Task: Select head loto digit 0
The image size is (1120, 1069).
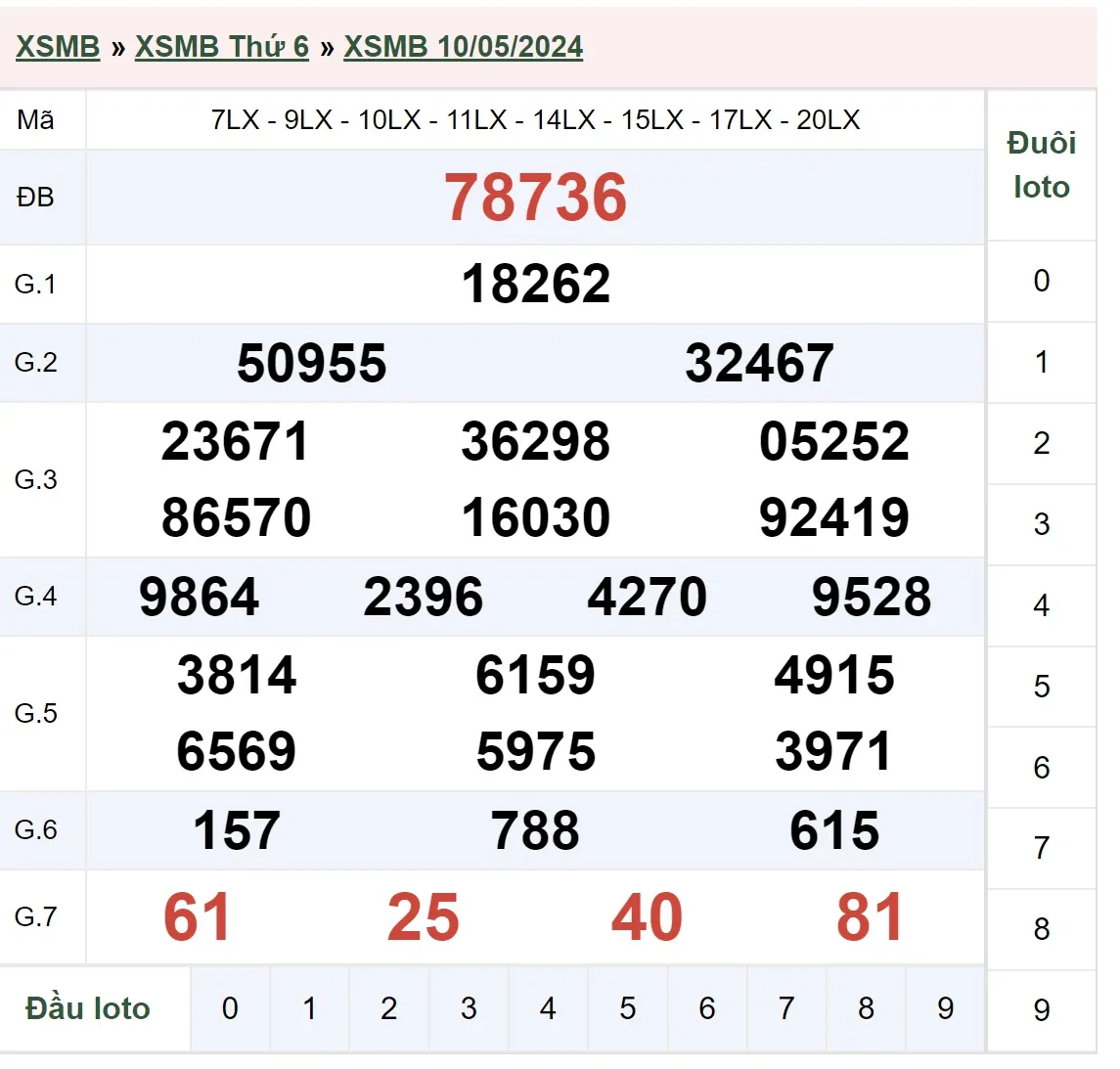Action: click(230, 1008)
